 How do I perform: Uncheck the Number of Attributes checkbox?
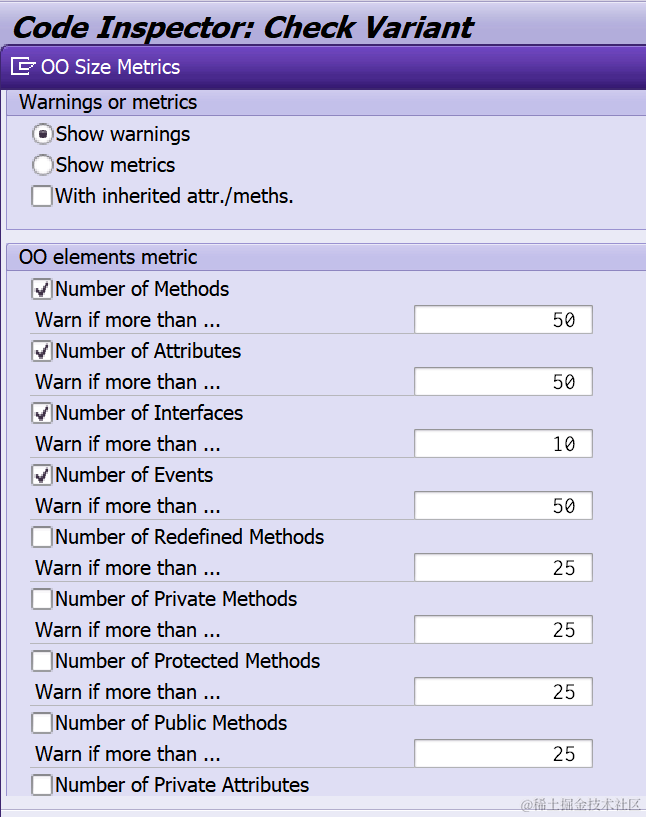pos(42,351)
